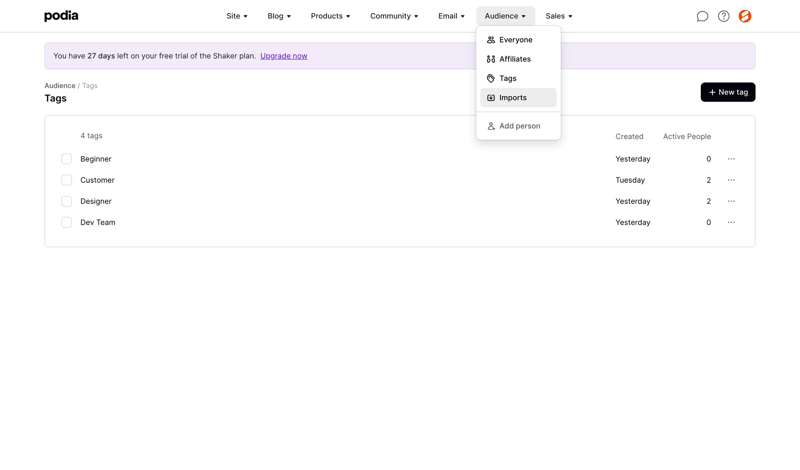This screenshot has width=800, height=470.
Task: Open the Customer tag name
Action: point(97,180)
